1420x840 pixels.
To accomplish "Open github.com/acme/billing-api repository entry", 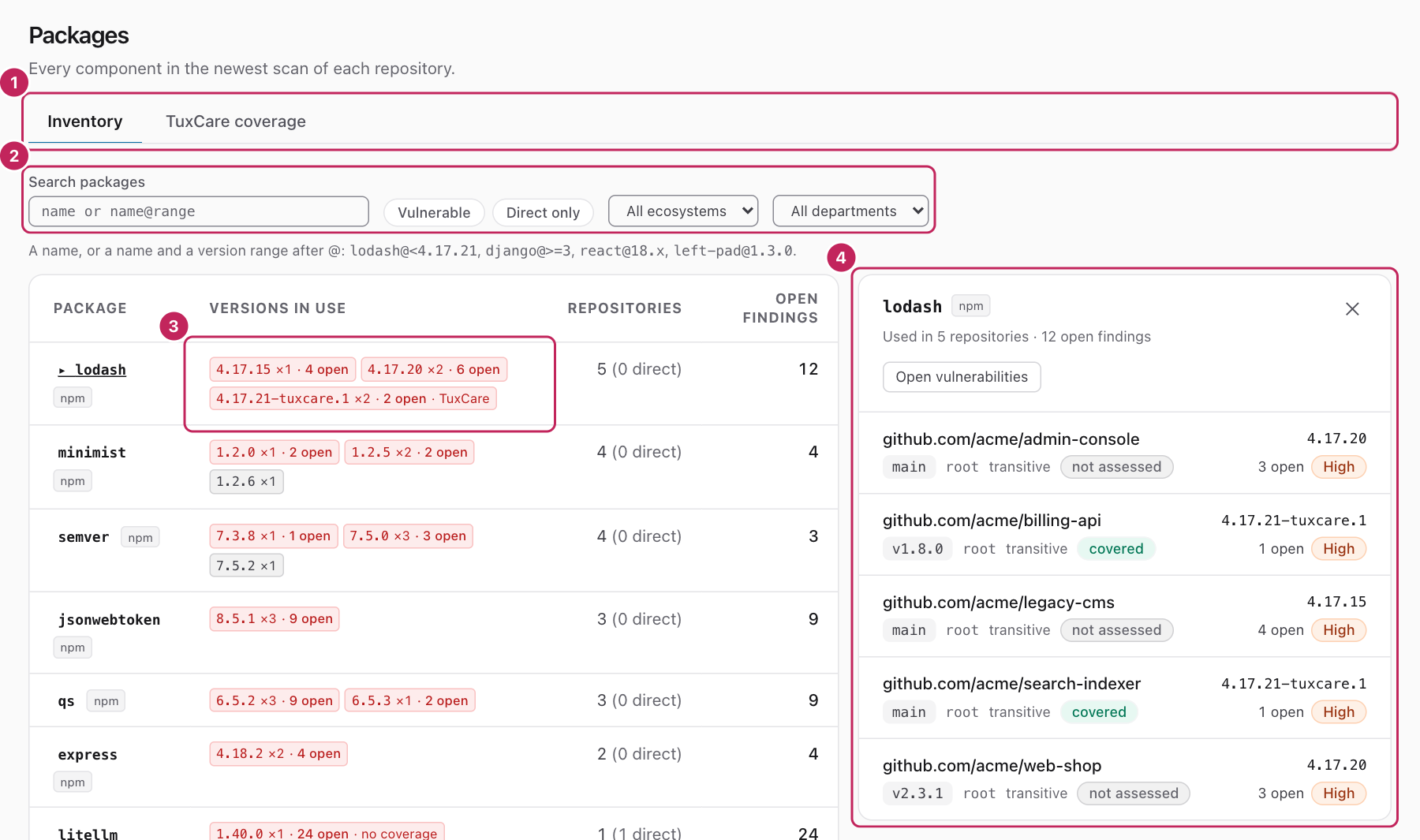I will tap(1124, 535).
